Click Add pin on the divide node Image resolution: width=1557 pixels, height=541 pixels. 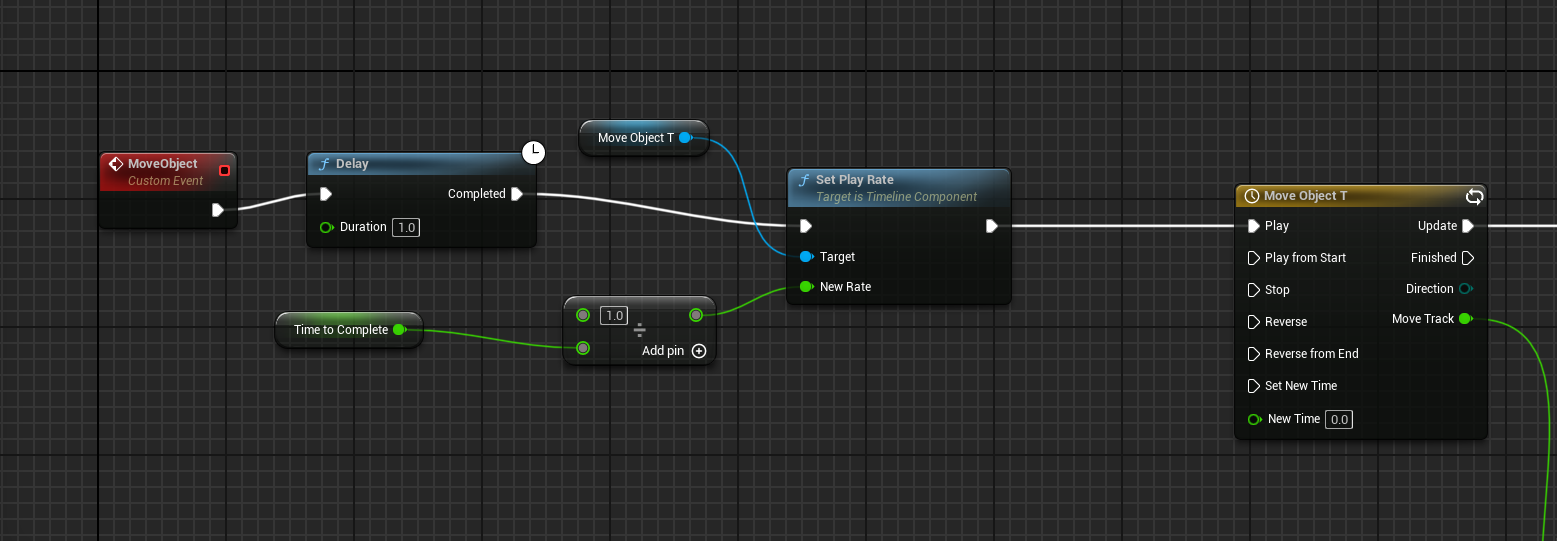[x=674, y=351]
